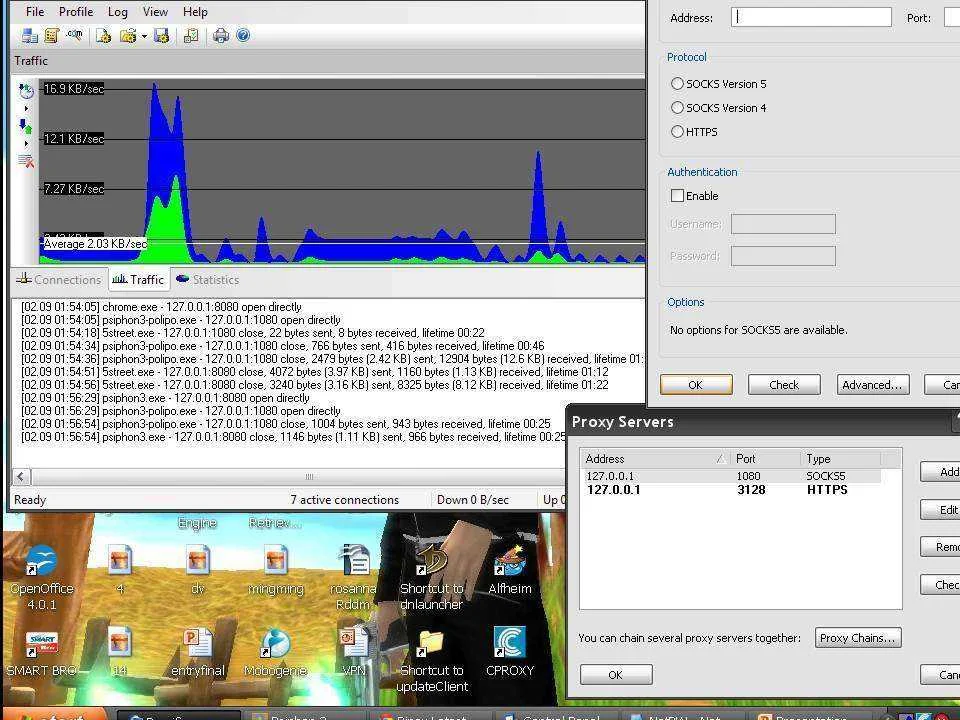Open the SMART BRO desktop shortcut
Image resolution: width=960 pixels, height=720 pixels.
pos(41,644)
